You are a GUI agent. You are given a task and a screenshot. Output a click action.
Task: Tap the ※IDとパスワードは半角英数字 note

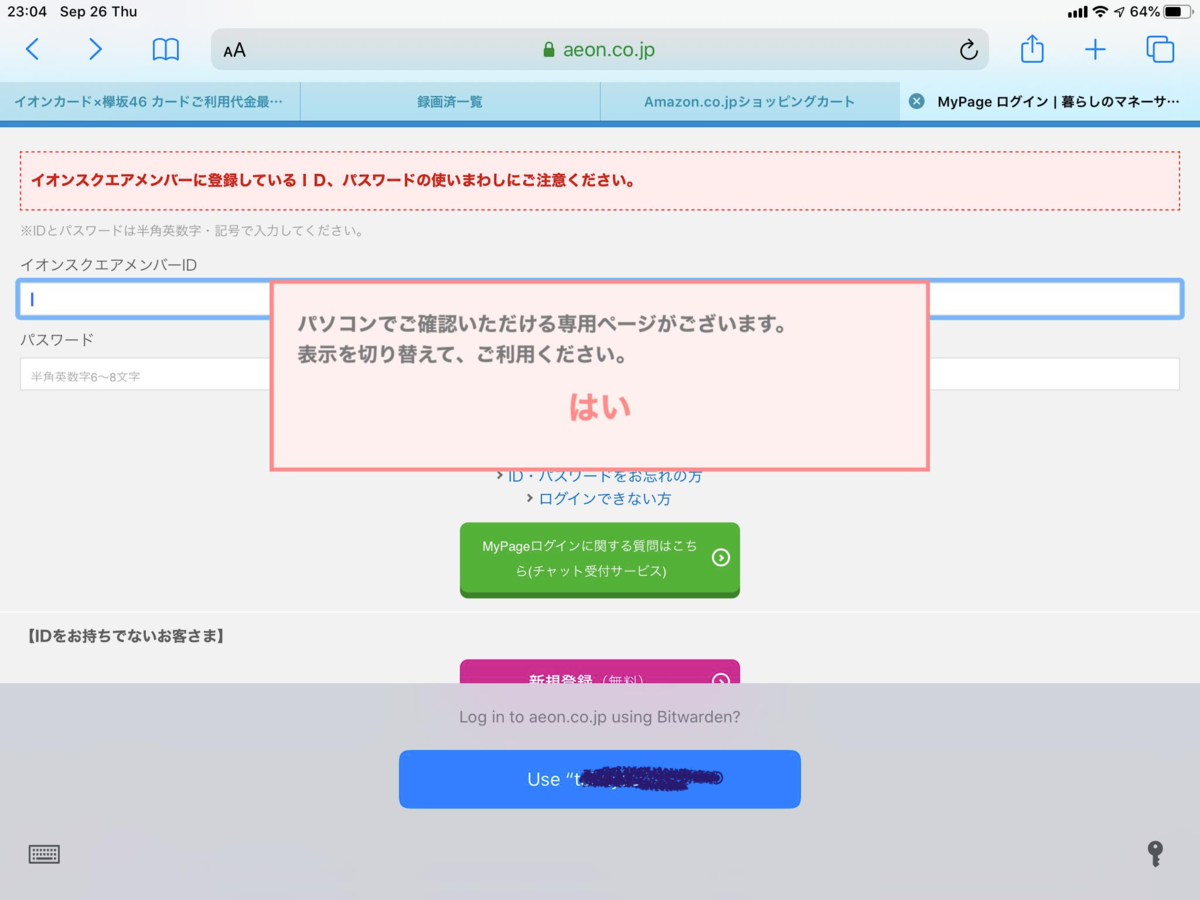click(x=192, y=231)
